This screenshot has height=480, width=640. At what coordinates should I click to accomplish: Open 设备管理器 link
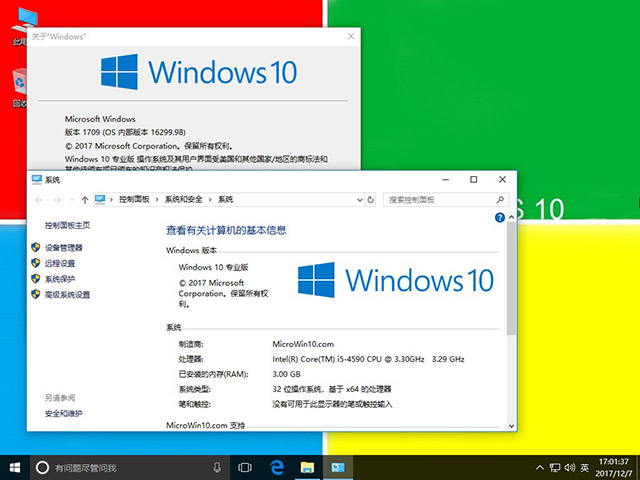(64, 248)
